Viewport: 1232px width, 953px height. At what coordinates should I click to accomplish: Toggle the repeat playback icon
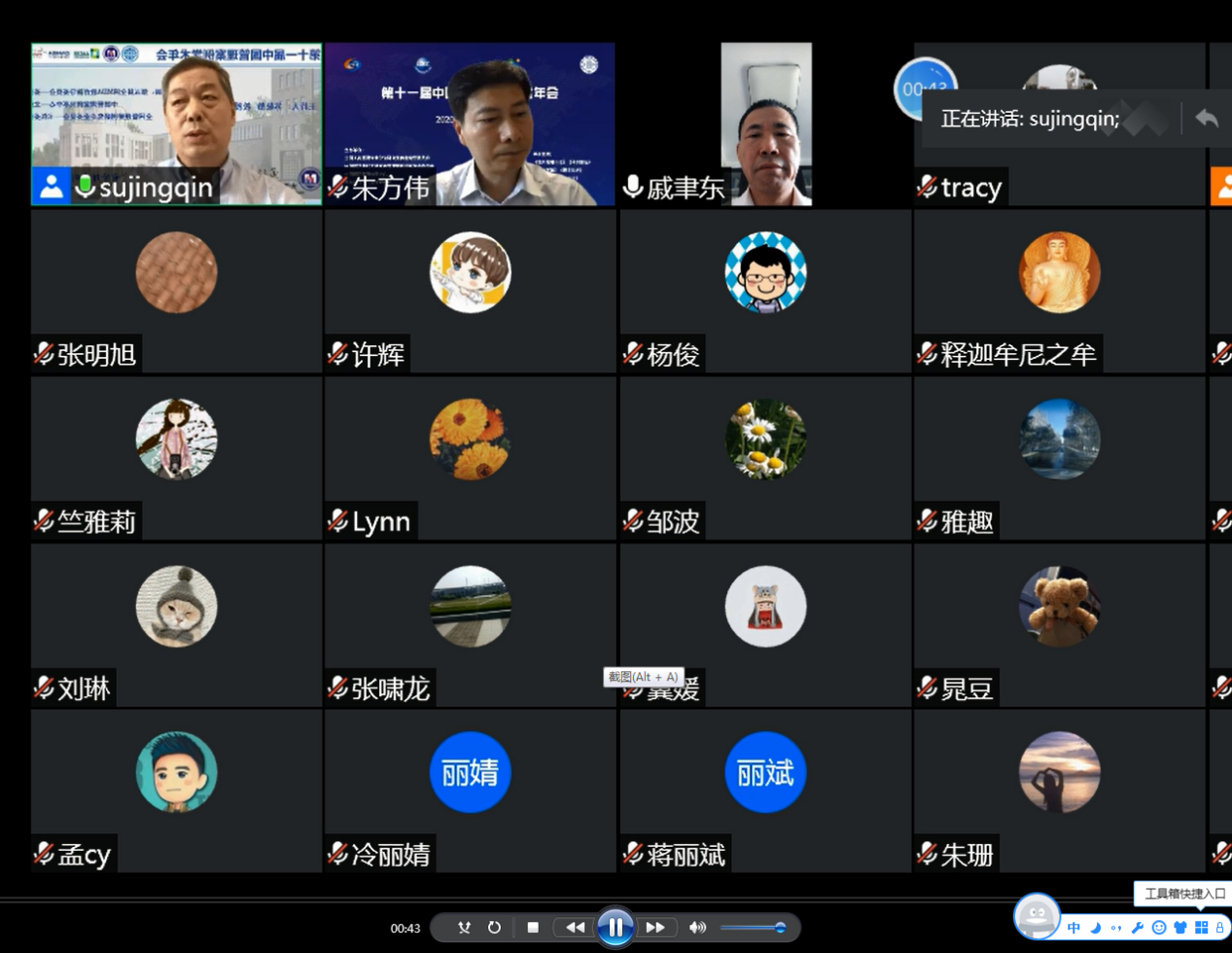494,928
